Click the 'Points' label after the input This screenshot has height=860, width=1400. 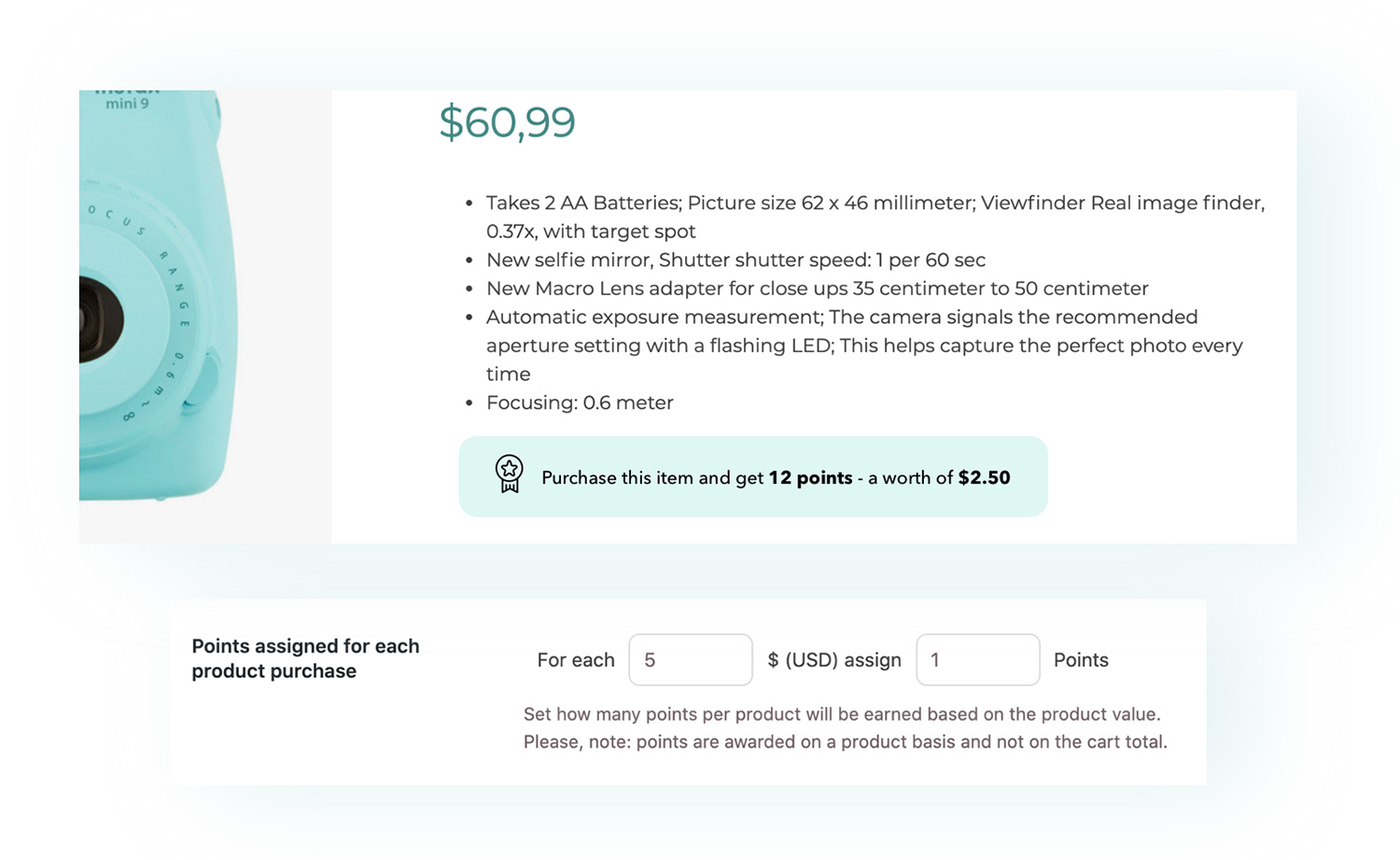(1081, 660)
